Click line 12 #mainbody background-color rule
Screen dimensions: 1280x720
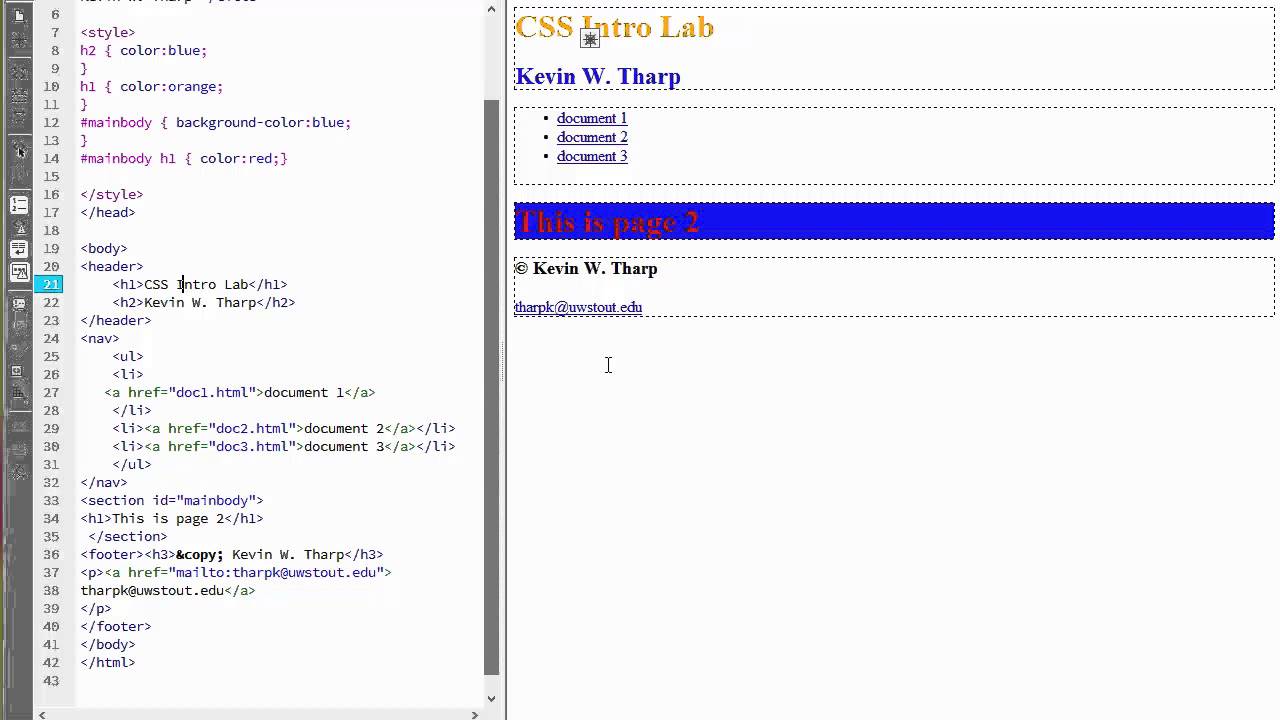pos(216,122)
